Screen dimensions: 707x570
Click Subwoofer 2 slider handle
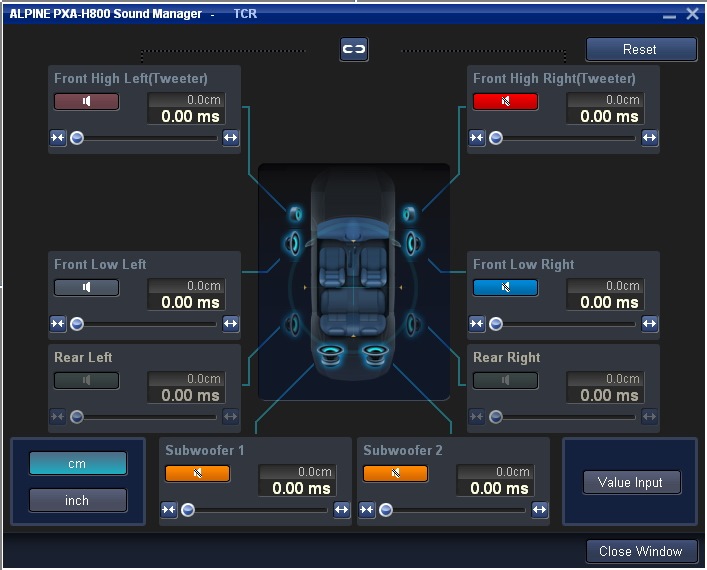coord(386,510)
